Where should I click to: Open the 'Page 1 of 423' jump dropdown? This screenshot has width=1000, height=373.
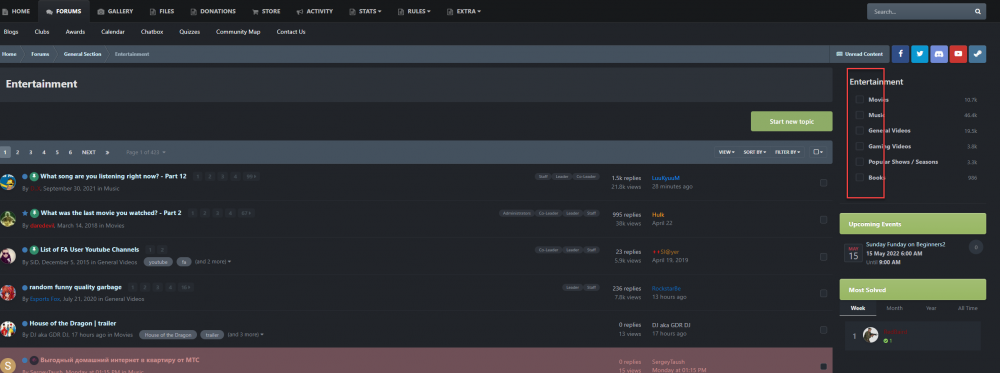145,152
